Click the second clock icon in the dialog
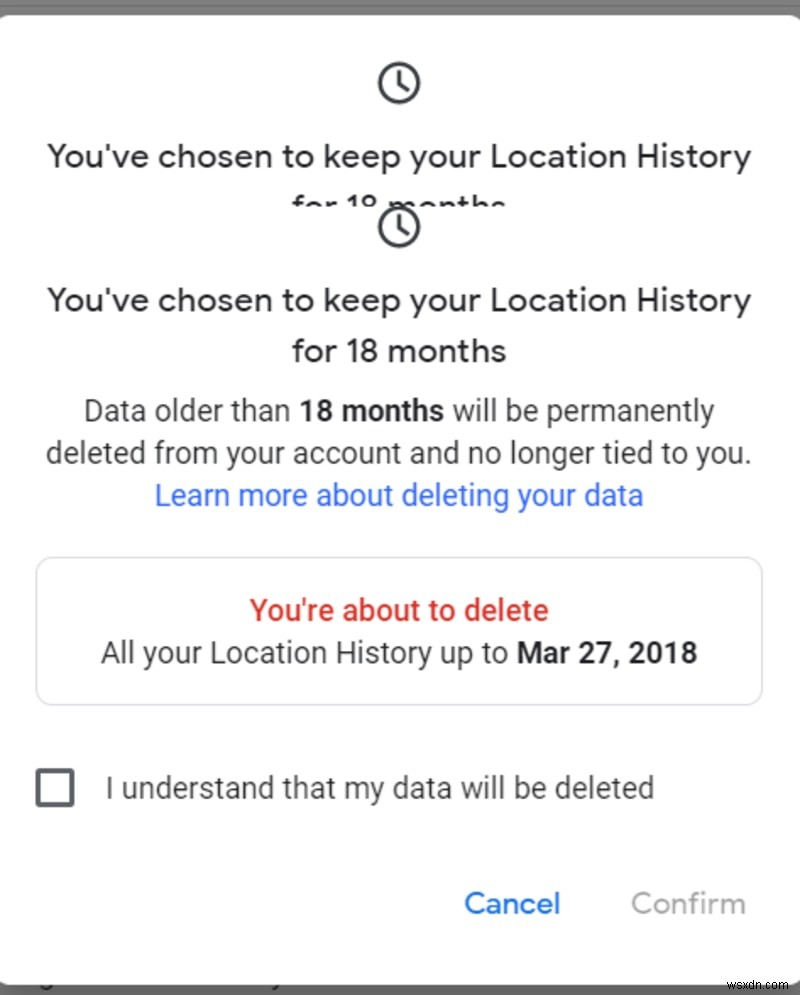This screenshot has width=800, height=995. coord(399,227)
